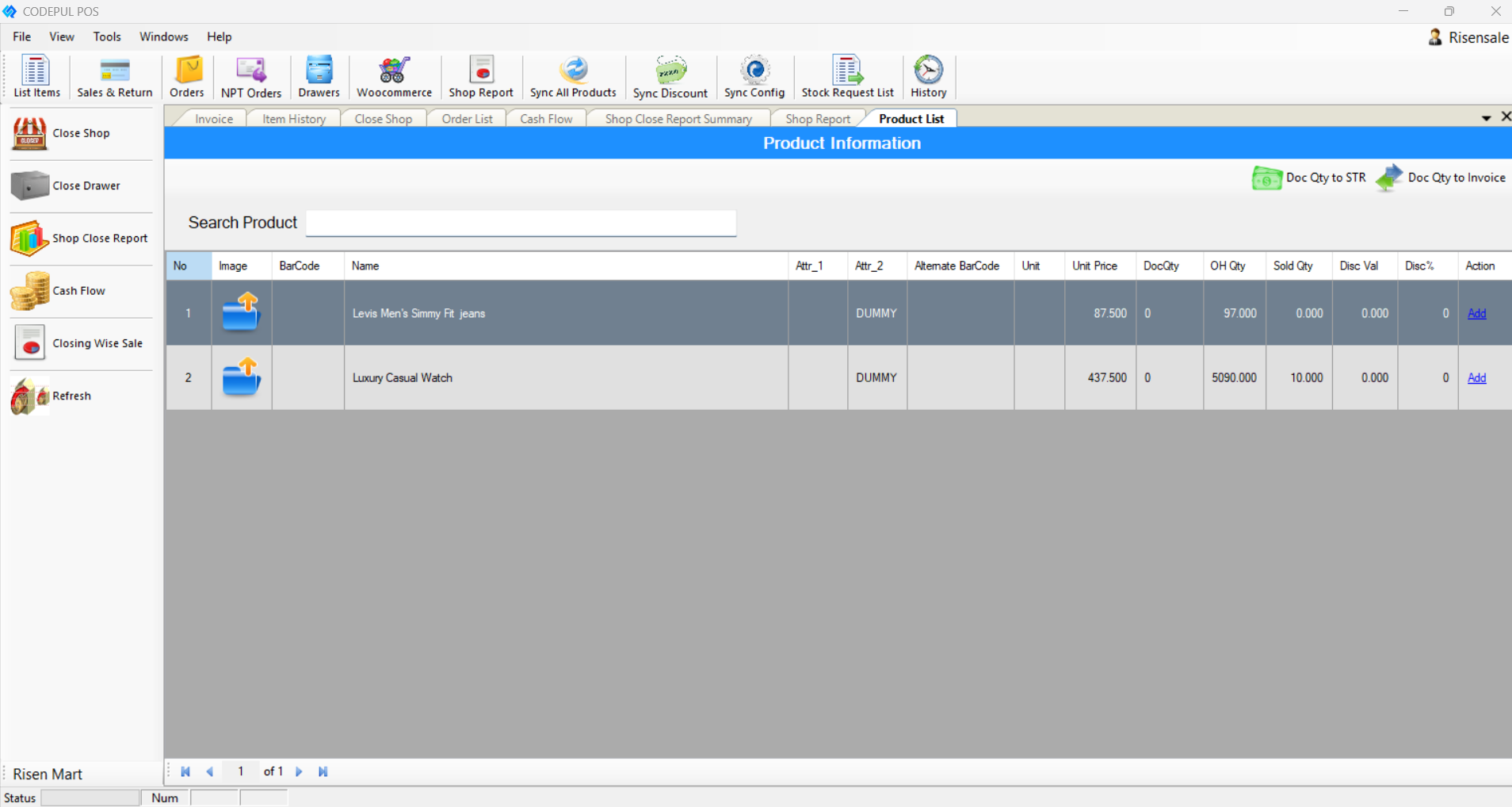Screen dimensions: 1512x807
Task: Select Close Shop in the sidebar
Action: pyautogui.click(x=80, y=132)
